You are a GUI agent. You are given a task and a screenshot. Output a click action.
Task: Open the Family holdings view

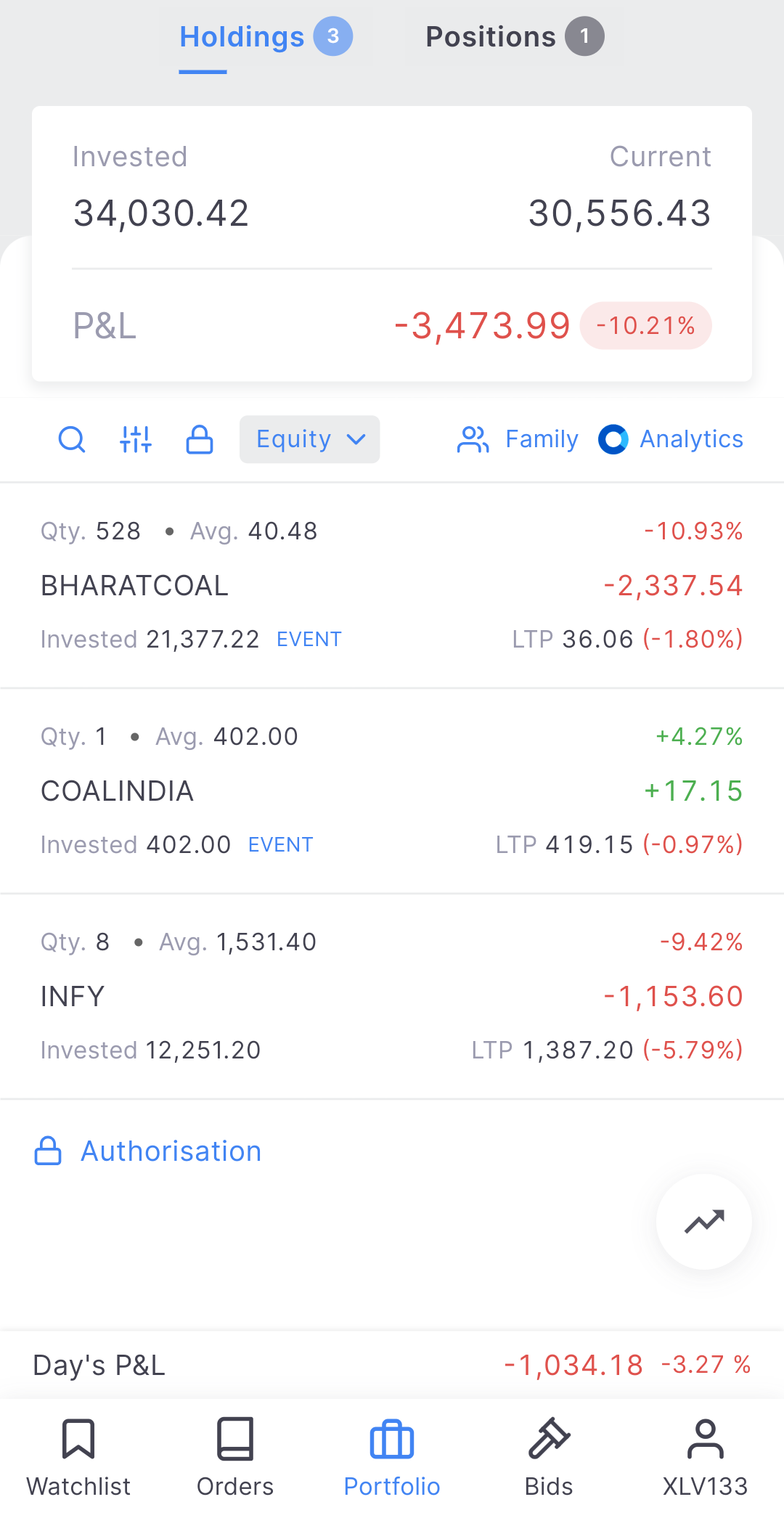518,439
